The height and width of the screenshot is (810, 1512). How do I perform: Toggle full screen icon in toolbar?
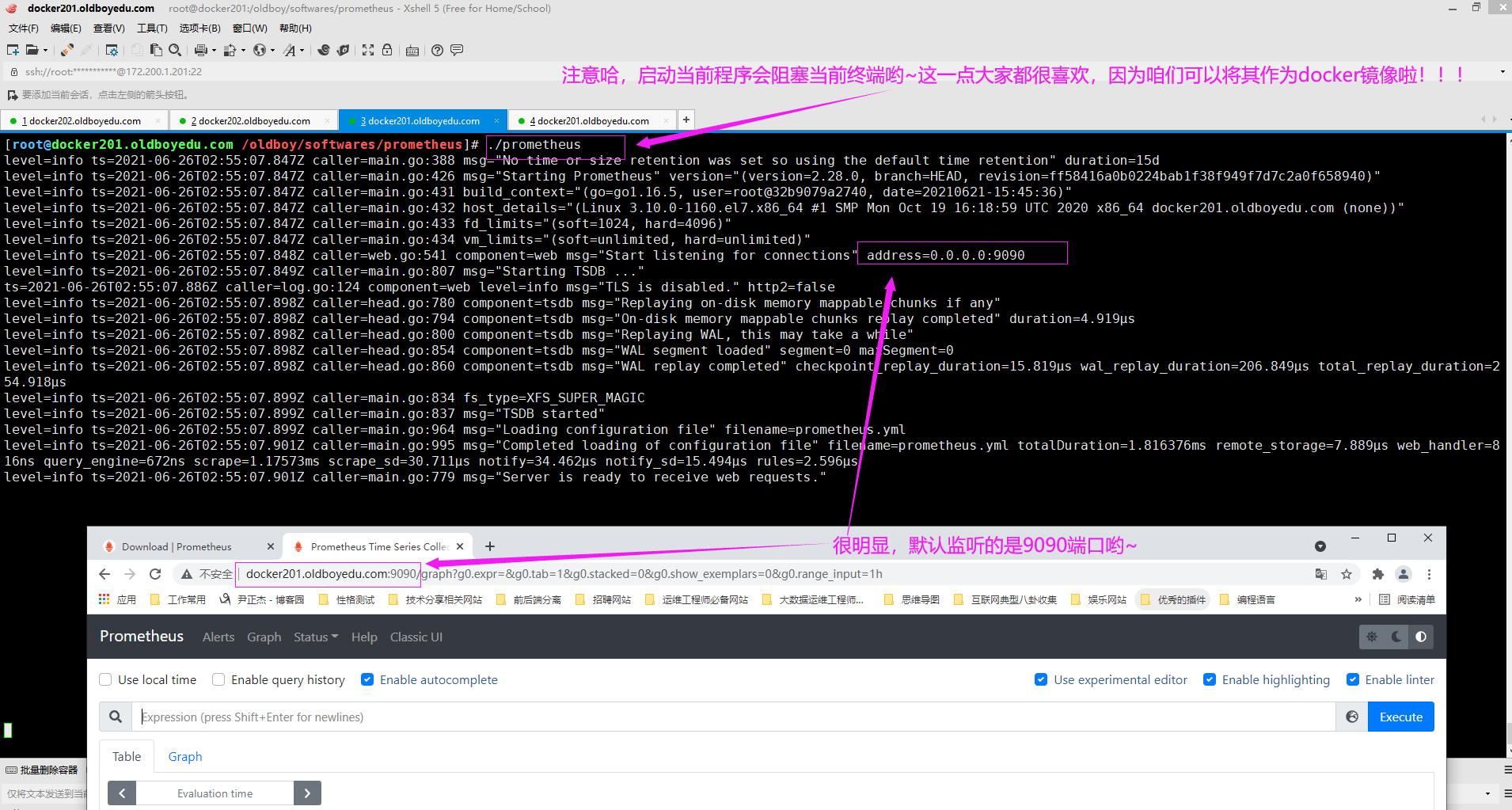point(368,50)
